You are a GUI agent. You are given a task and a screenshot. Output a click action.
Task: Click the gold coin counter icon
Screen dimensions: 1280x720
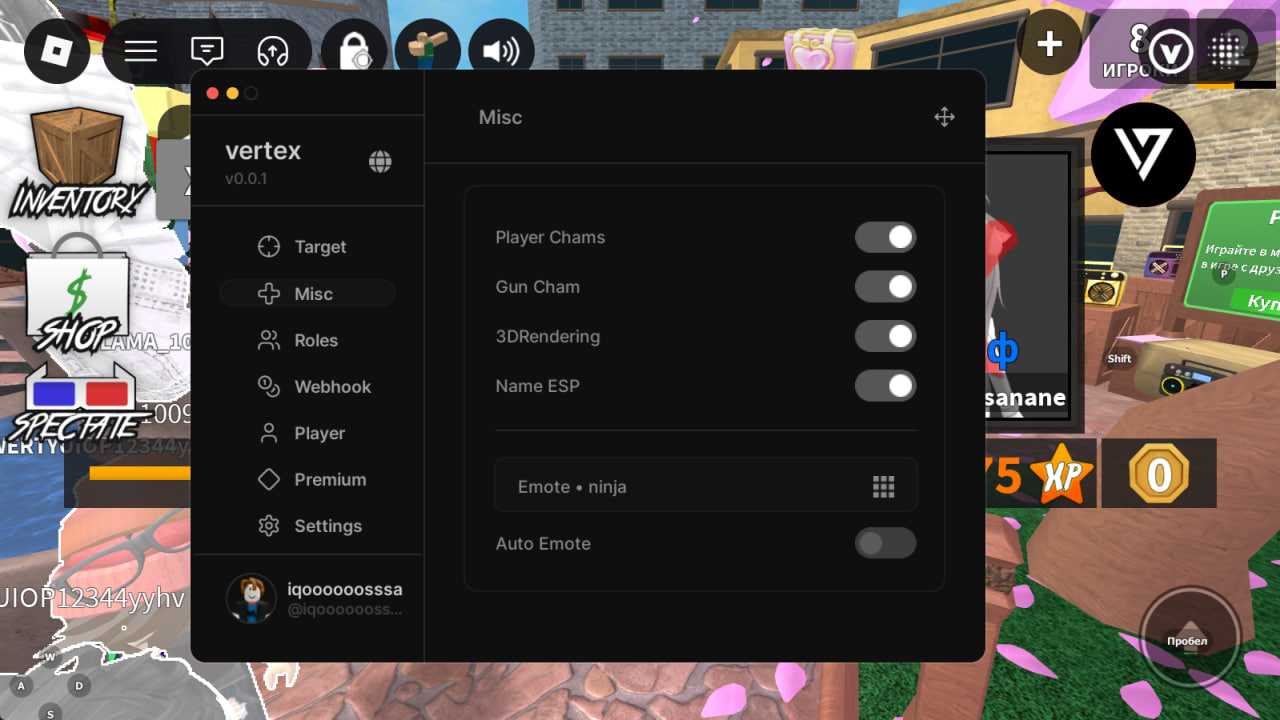[x=1159, y=474]
